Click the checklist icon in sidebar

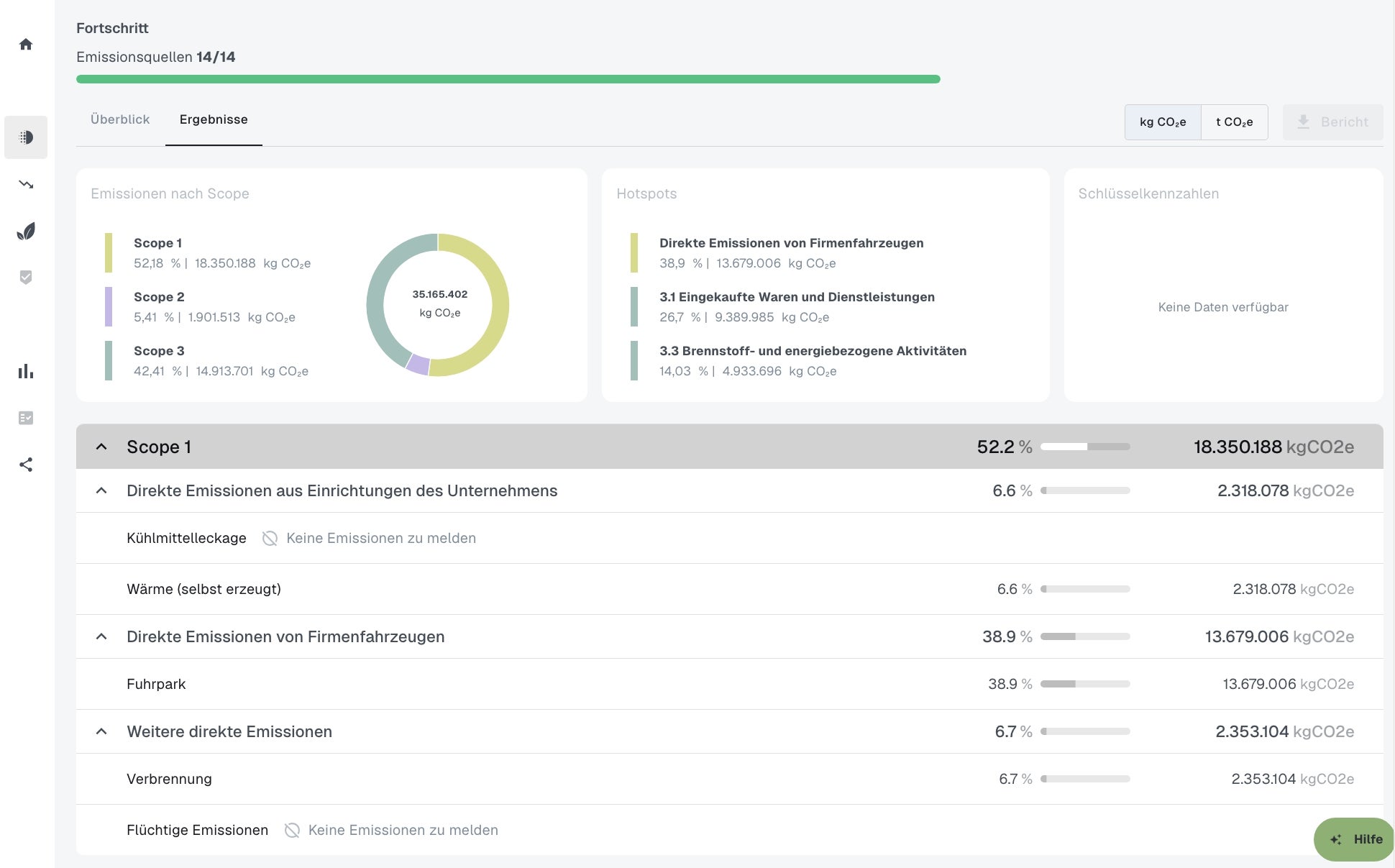tap(26, 418)
